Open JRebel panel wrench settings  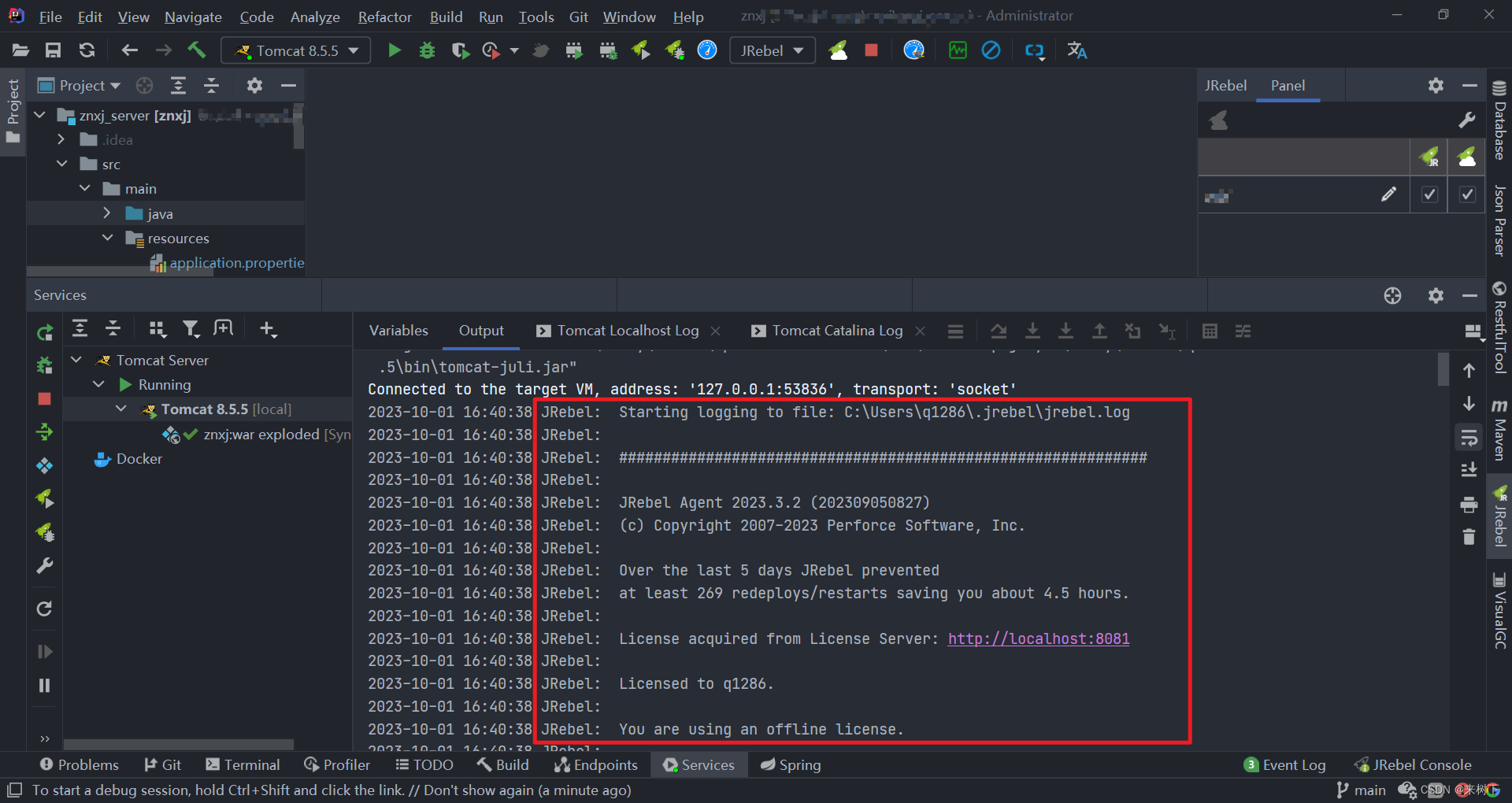tap(1466, 120)
